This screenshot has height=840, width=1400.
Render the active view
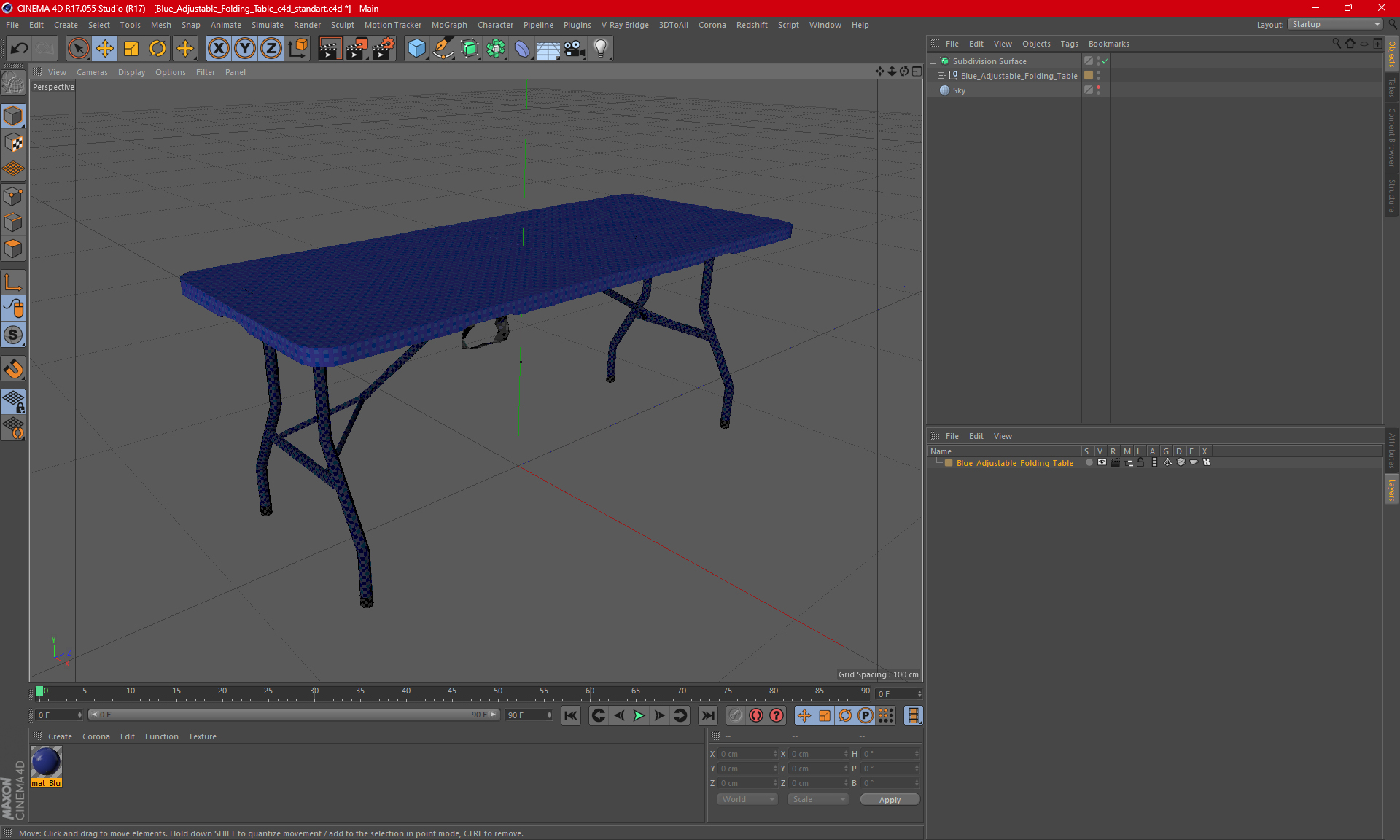click(330, 49)
